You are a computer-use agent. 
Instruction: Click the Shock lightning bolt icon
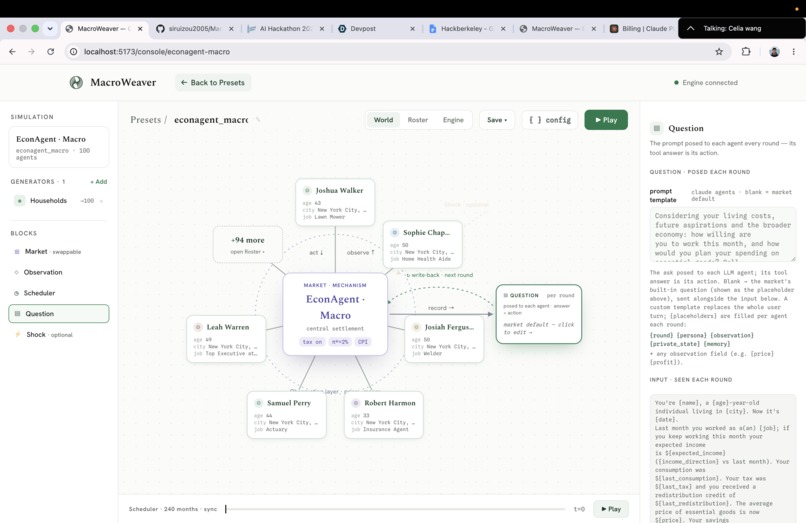[17, 334]
